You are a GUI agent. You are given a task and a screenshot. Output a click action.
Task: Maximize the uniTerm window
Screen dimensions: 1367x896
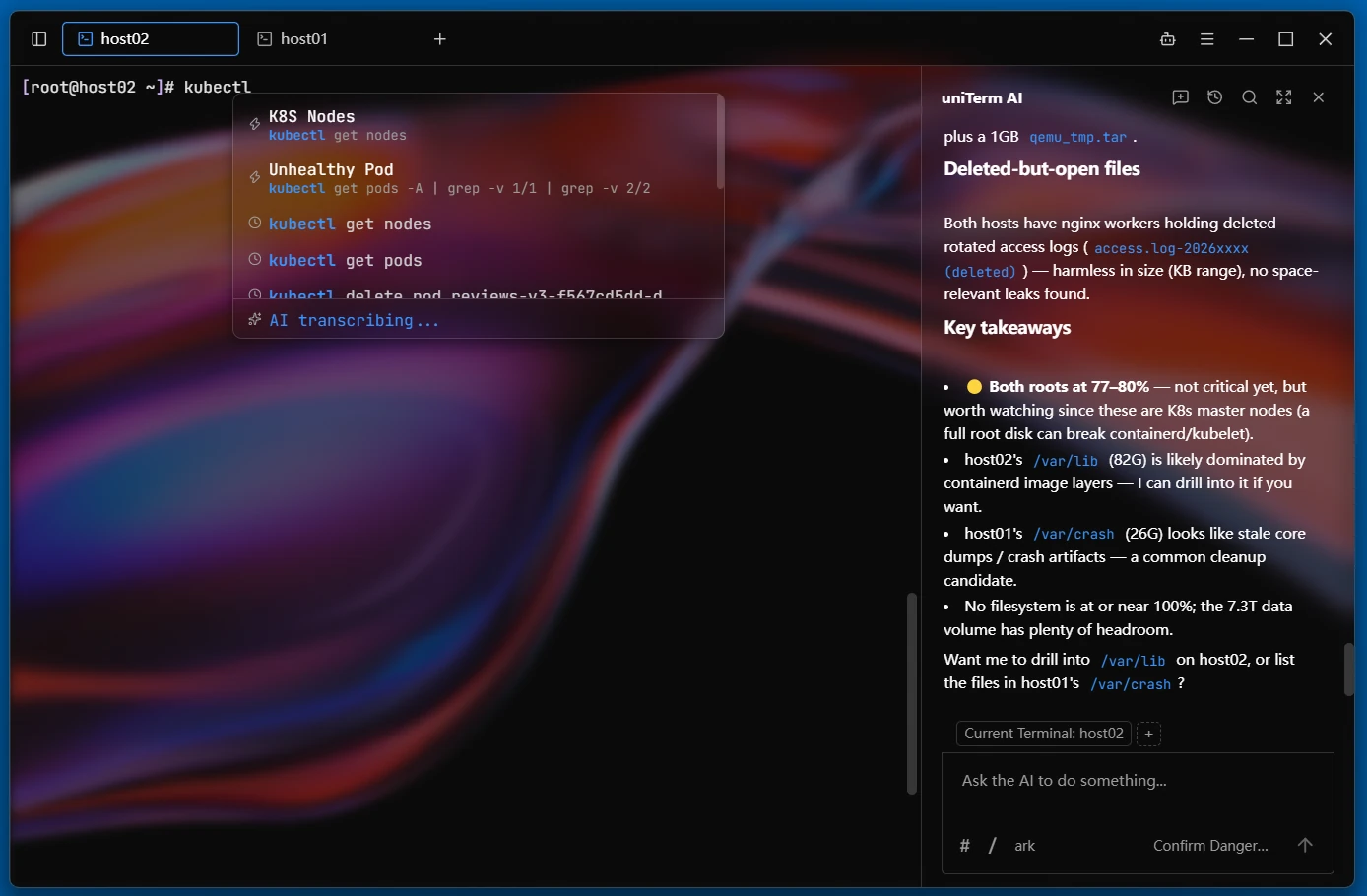(x=1286, y=39)
